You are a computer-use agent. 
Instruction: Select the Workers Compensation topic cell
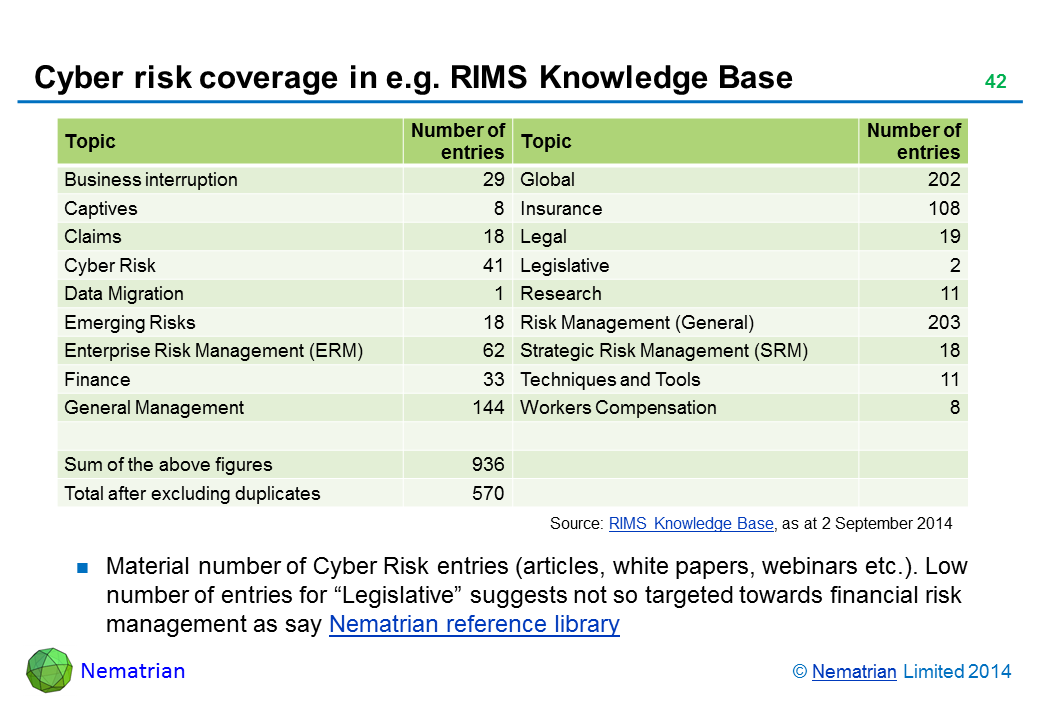point(618,408)
